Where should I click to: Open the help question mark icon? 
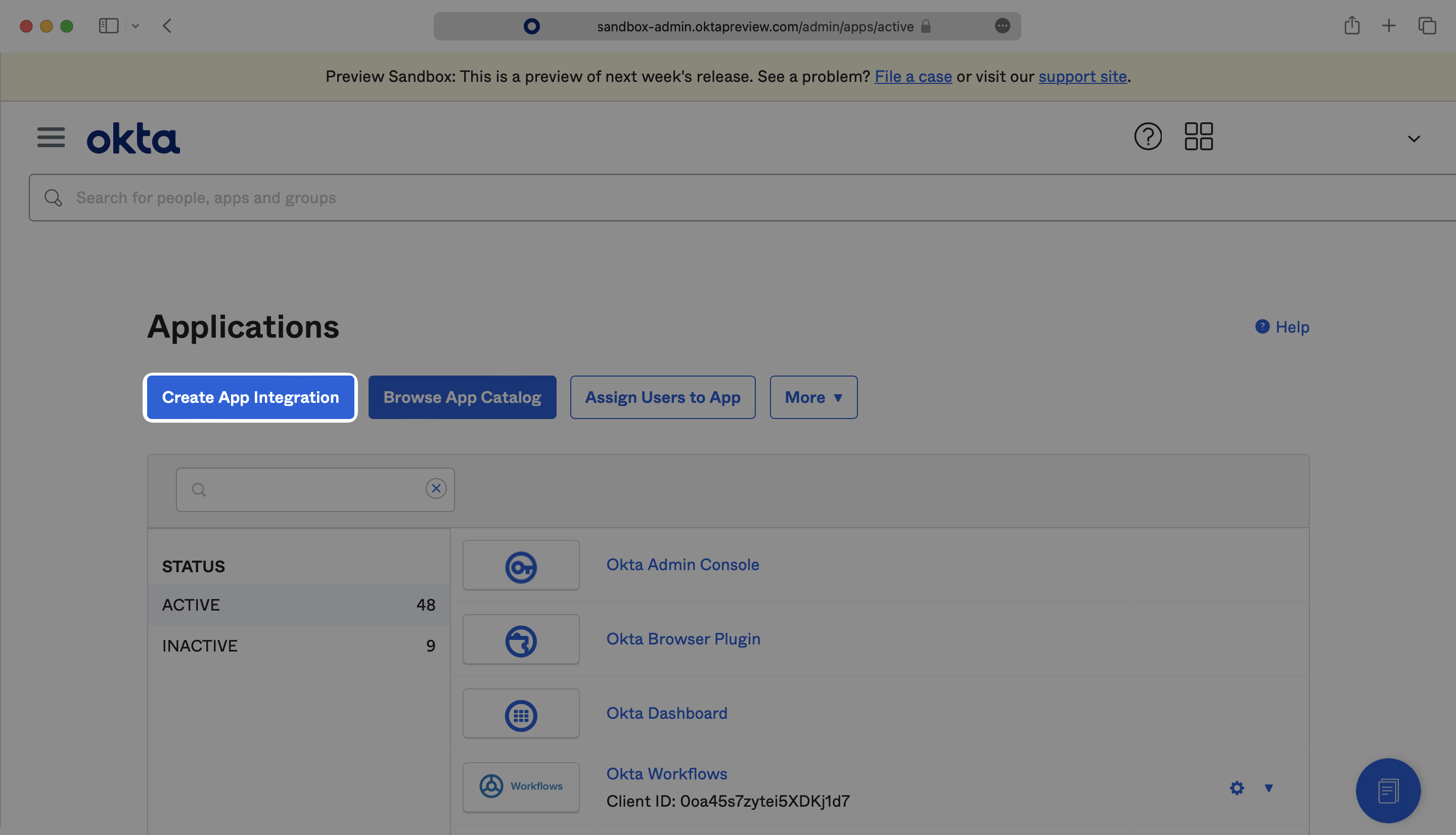1148,136
